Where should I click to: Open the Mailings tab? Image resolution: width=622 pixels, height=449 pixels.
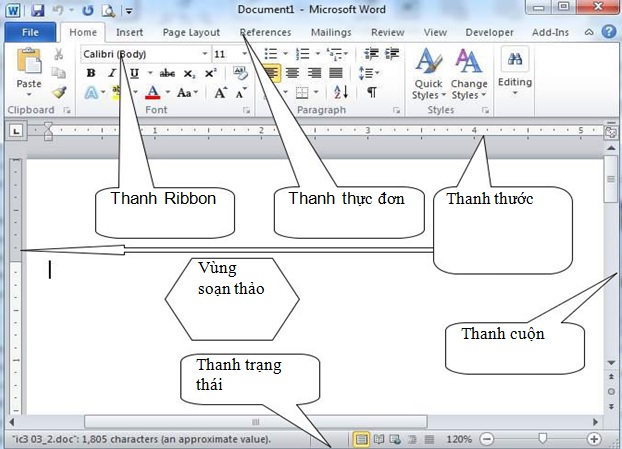[331, 33]
